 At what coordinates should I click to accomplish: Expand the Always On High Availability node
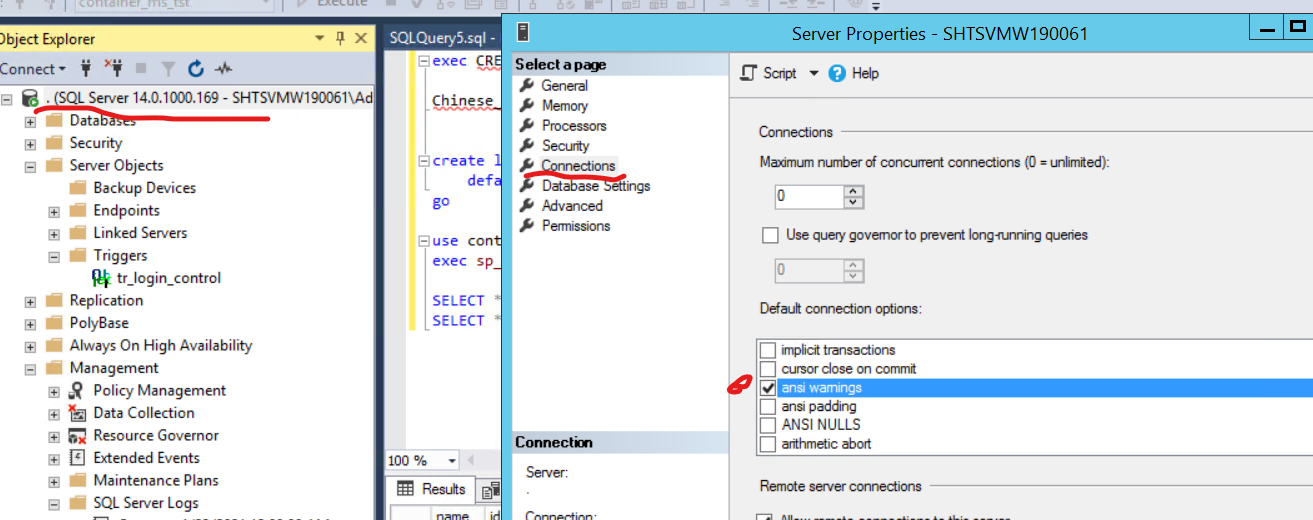coord(30,346)
